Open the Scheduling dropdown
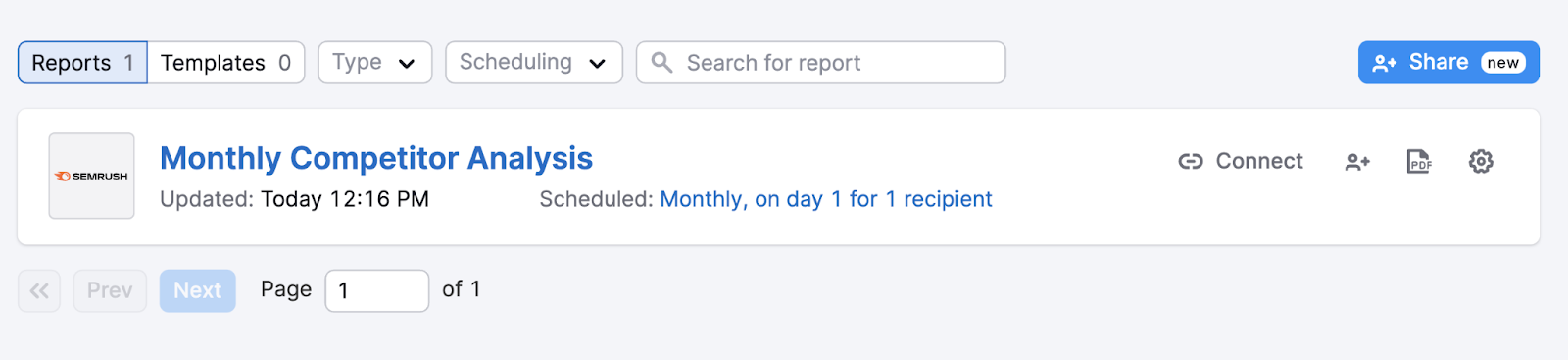Image resolution: width=1568 pixels, height=360 pixels. click(x=534, y=62)
